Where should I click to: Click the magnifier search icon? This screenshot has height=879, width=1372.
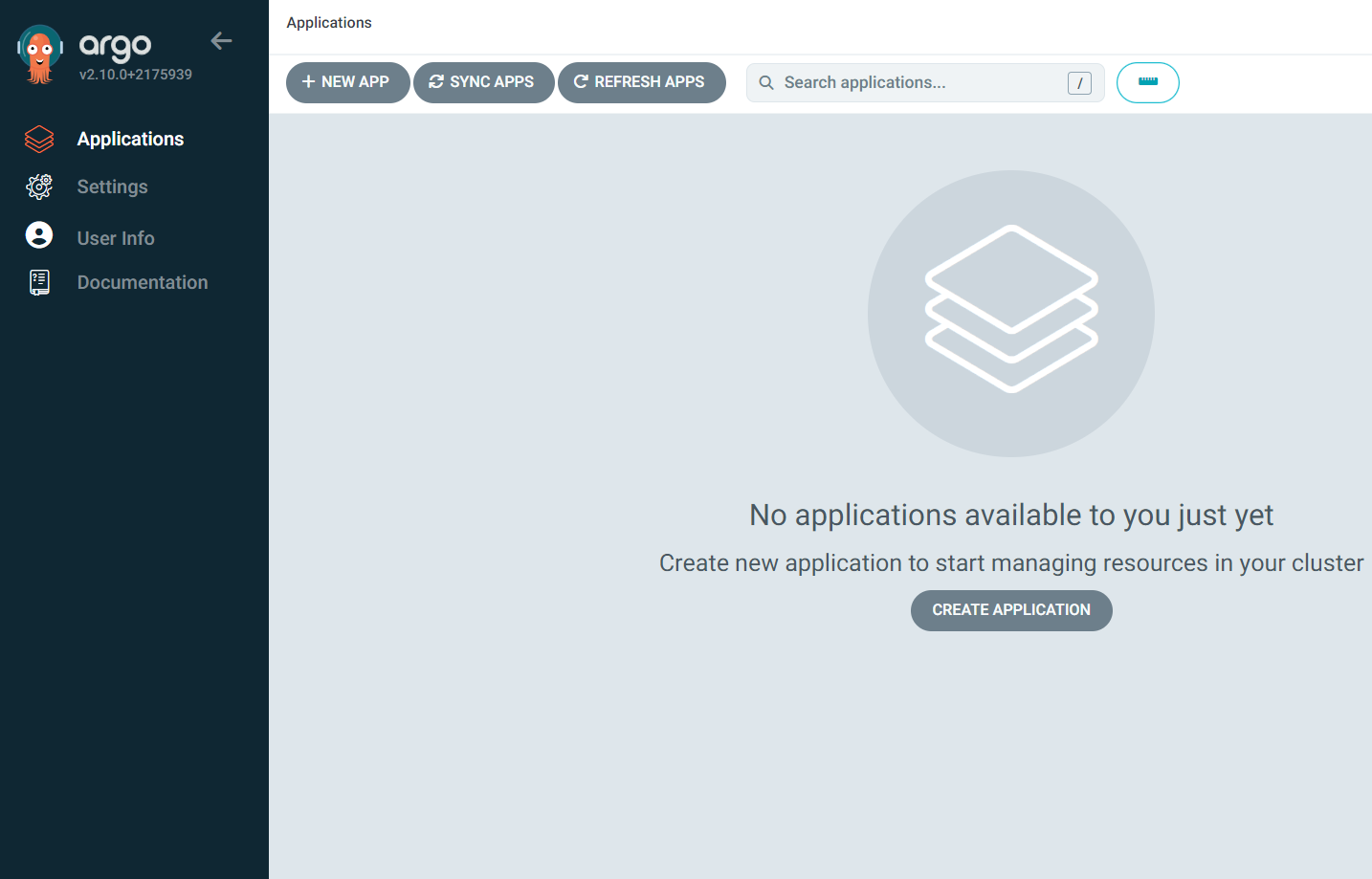coord(766,83)
